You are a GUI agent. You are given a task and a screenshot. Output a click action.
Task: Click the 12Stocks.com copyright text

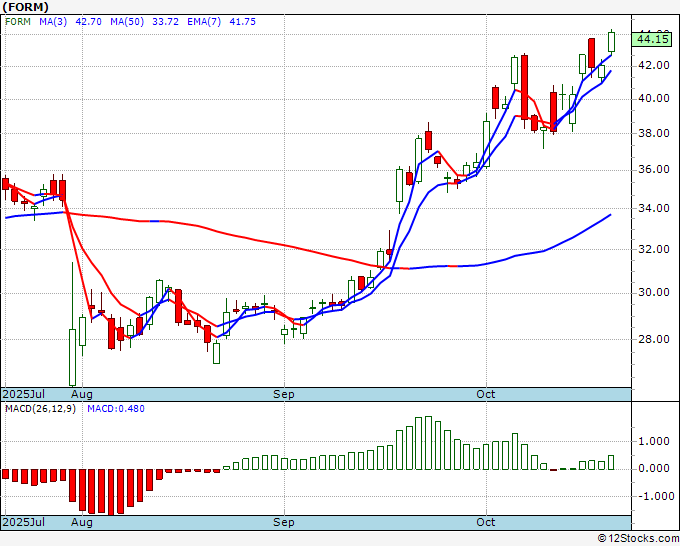[x=638, y=539]
